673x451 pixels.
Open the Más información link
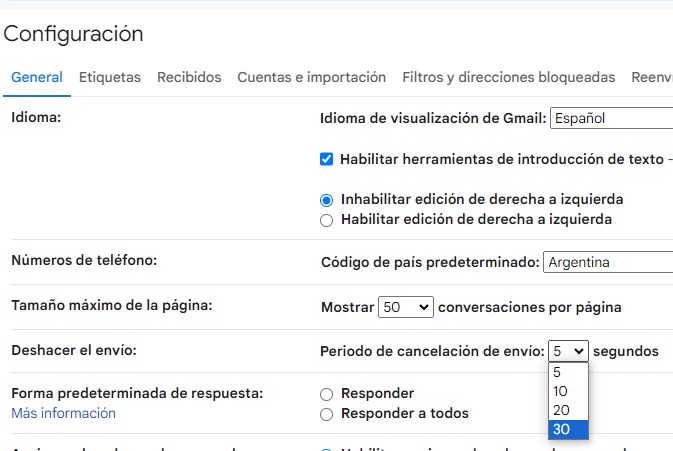[x=63, y=413]
